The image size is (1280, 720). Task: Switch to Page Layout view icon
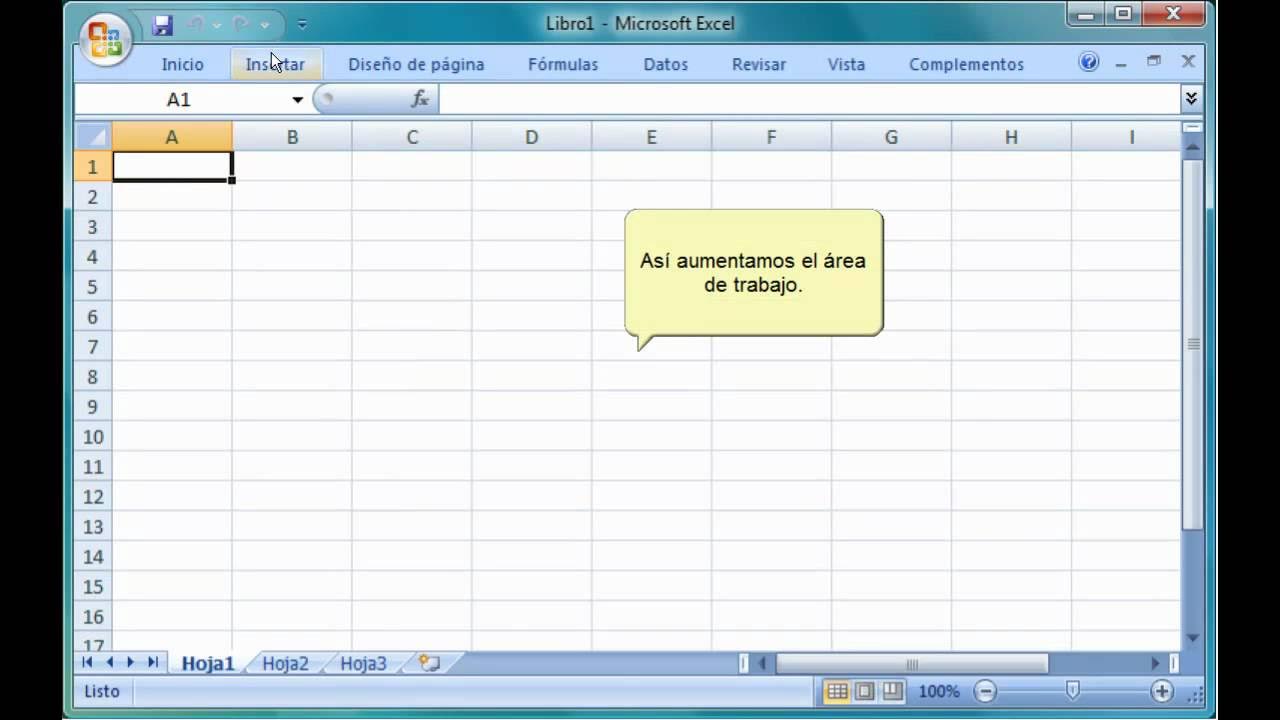click(x=865, y=691)
